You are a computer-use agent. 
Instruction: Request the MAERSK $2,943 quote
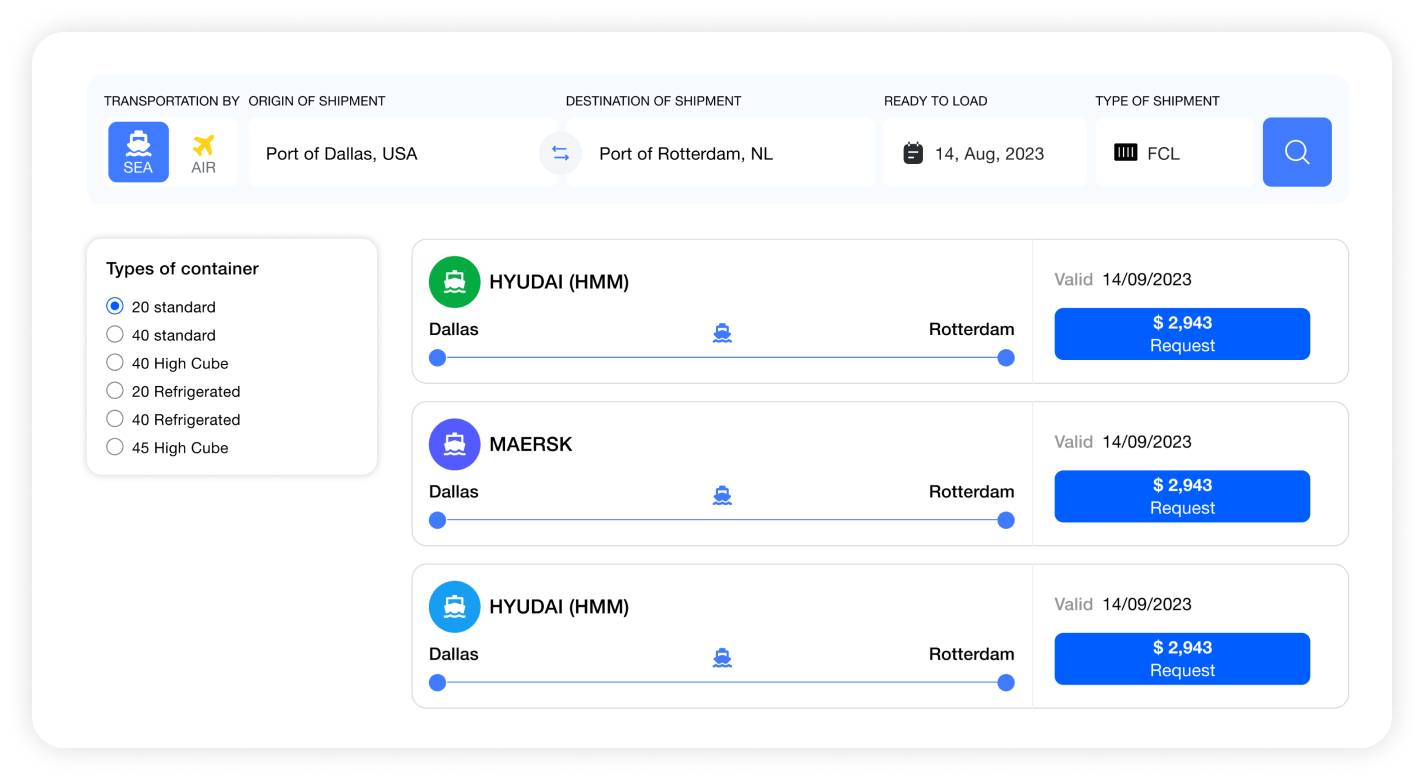click(x=1182, y=496)
